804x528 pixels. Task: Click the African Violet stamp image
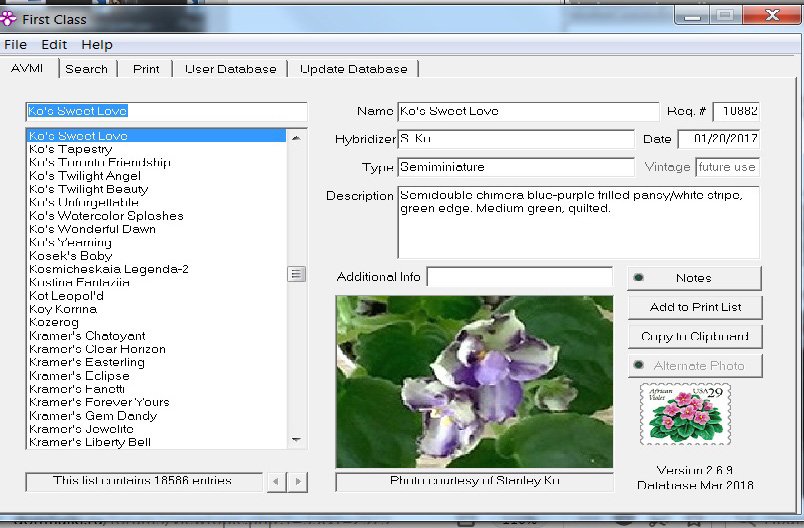[x=686, y=414]
